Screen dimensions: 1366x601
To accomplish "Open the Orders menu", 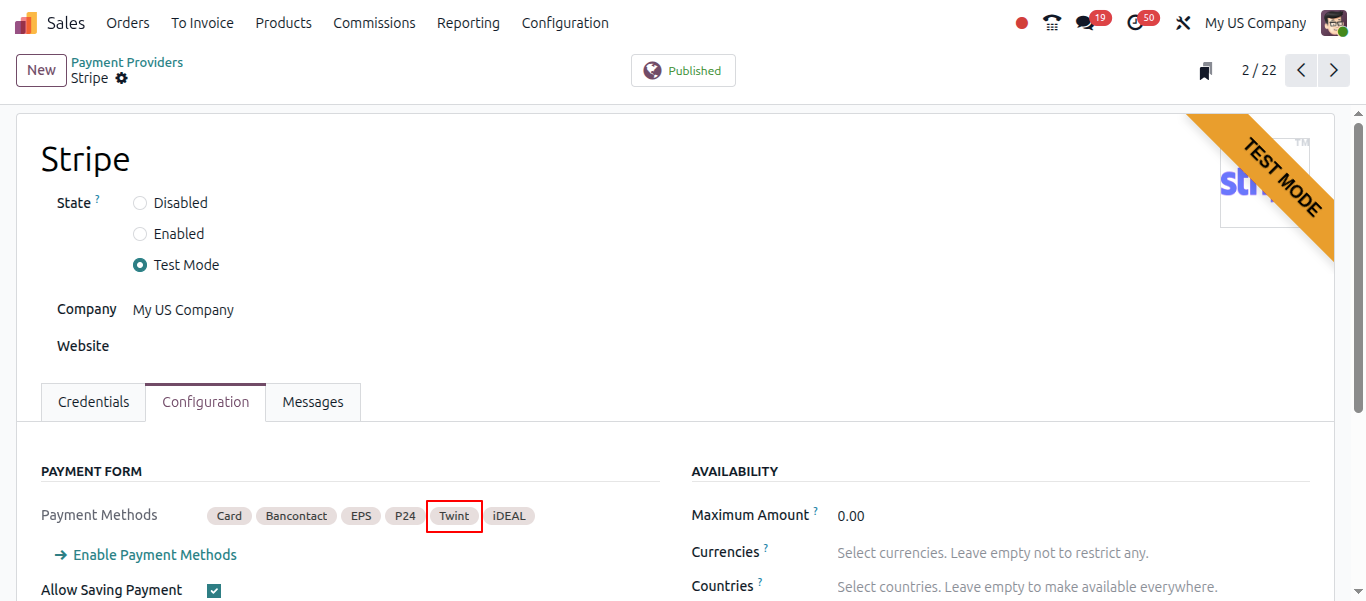I will pos(128,23).
